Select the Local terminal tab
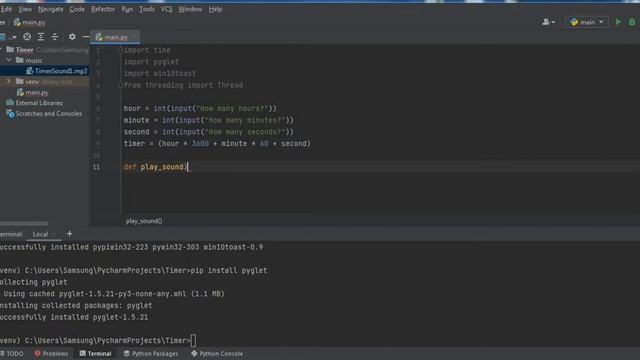 click(x=40, y=234)
